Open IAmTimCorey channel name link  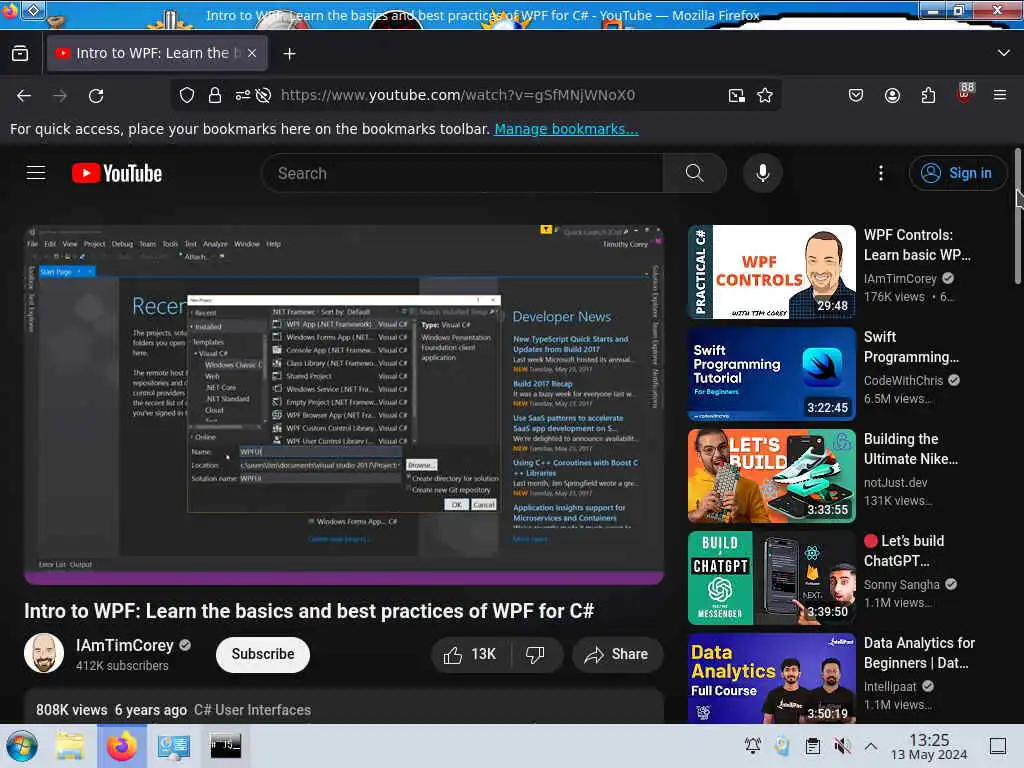tap(125, 645)
